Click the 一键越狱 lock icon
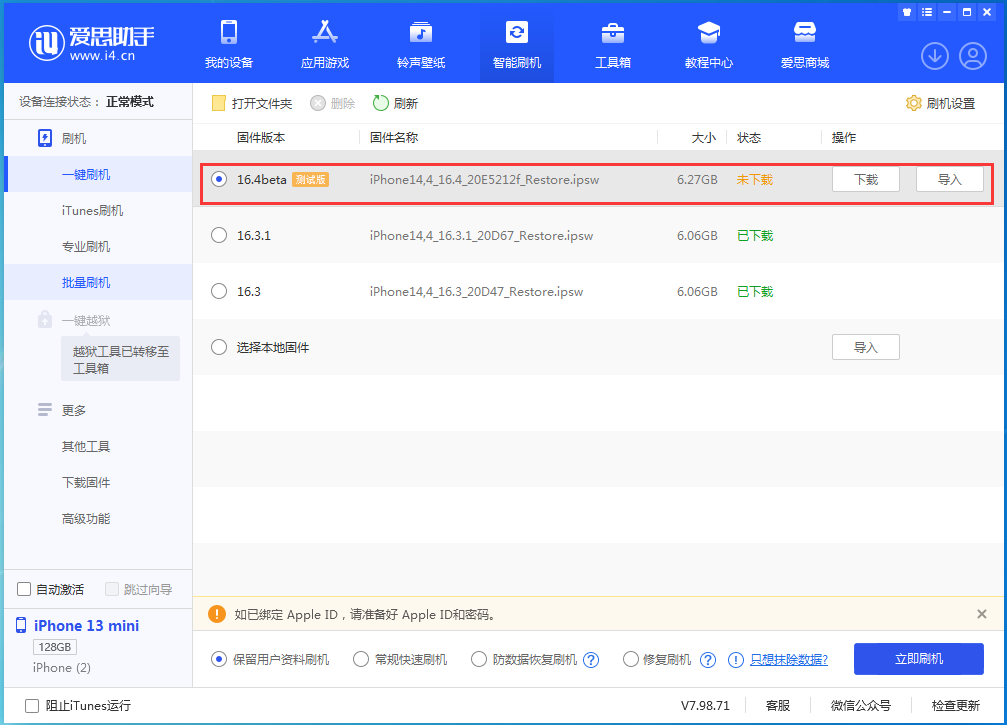 [44, 319]
